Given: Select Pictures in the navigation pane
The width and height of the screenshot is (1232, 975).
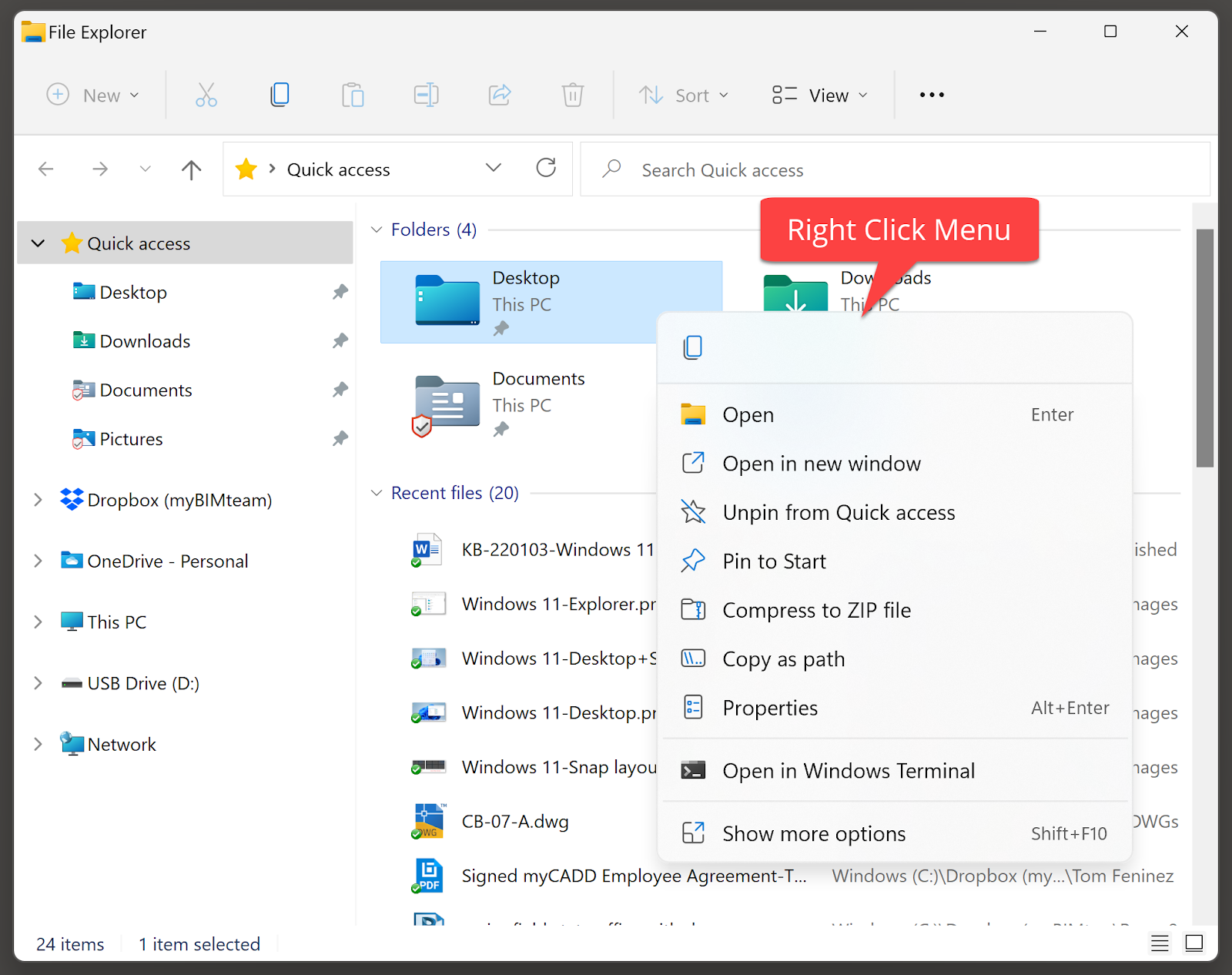Looking at the screenshot, I should click(x=131, y=439).
